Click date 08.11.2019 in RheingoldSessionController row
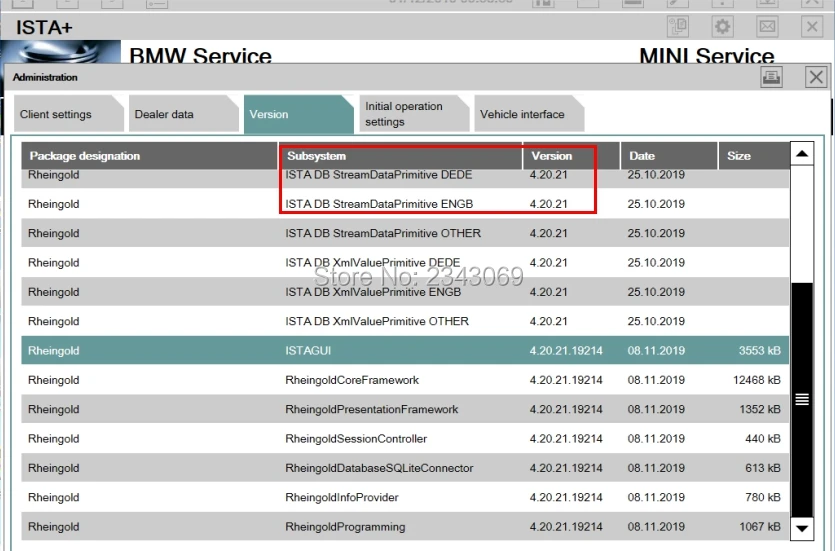The image size is (835, 551). click(x=656, y=439)
